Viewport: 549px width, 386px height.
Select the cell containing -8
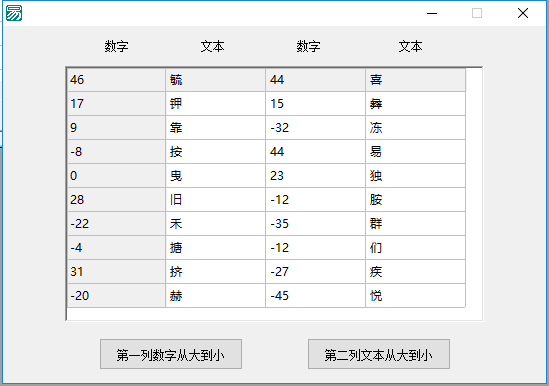point(116,152)
